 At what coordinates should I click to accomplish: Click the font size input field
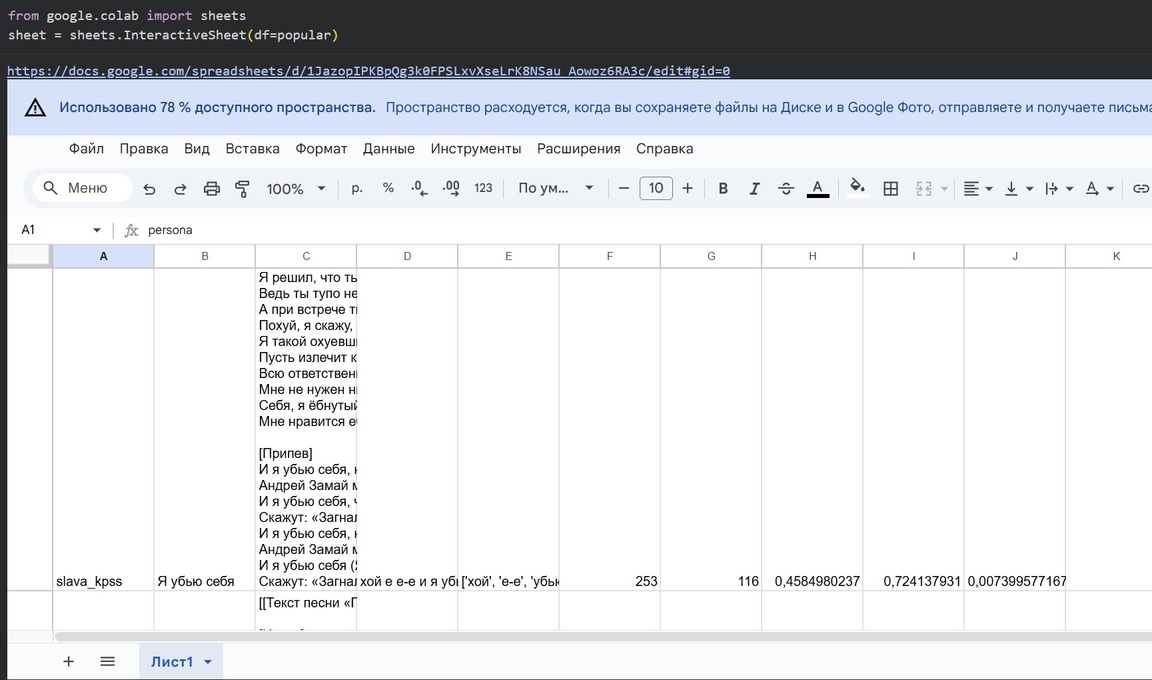click(x=655, y=189)
